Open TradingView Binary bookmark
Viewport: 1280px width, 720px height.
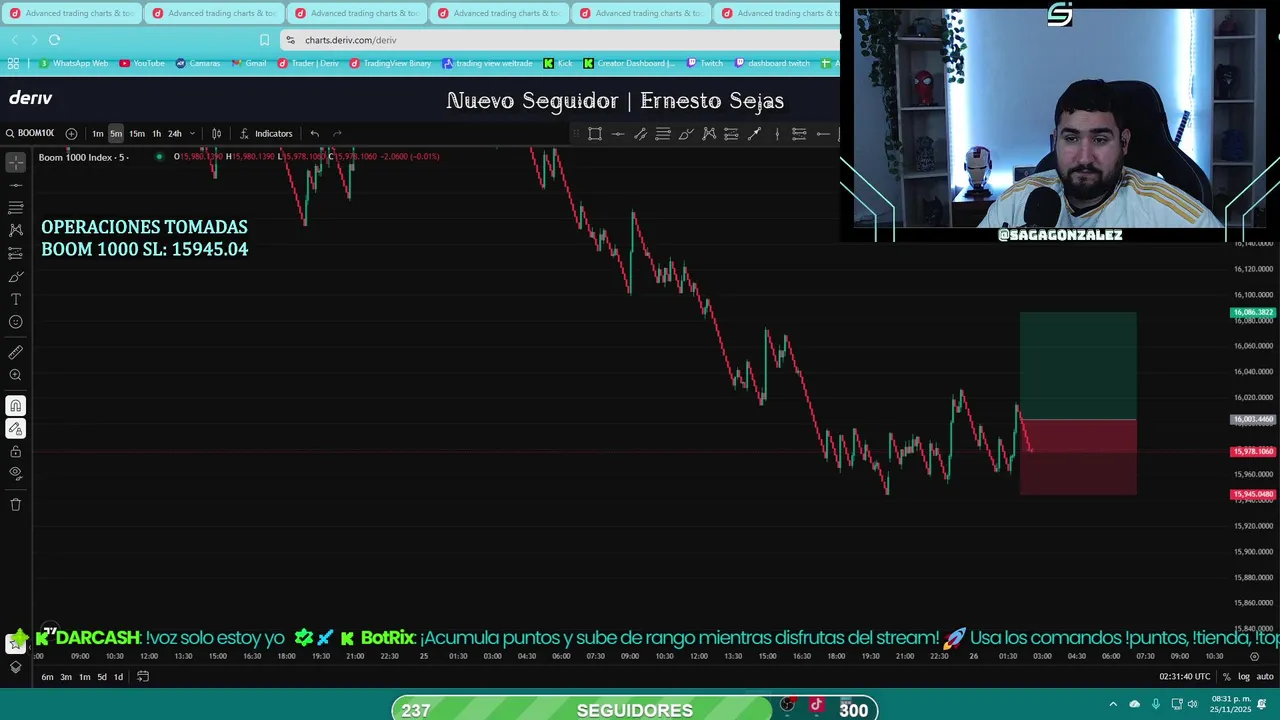390,63
